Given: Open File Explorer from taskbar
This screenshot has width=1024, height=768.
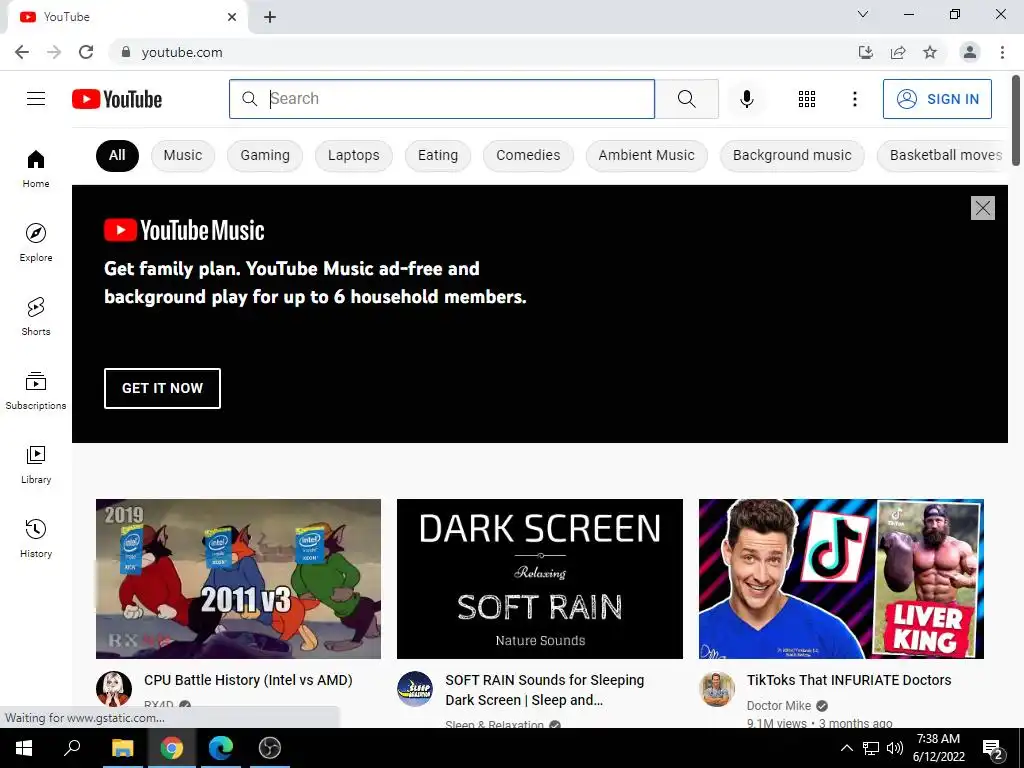Looking at the screenshot, I should [122, 748].
